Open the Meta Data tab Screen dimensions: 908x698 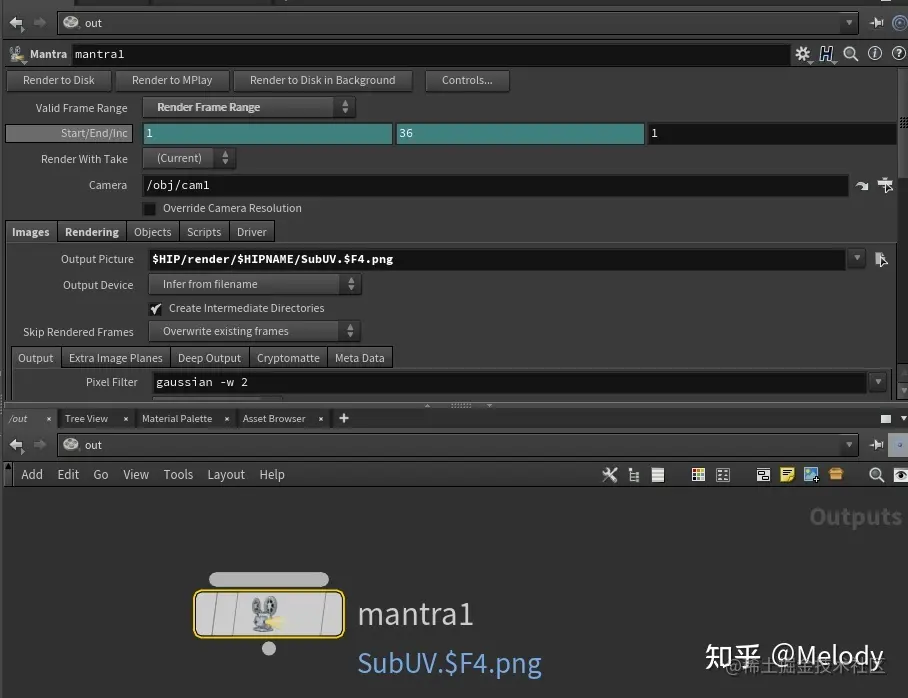pyautogui.click(x=360, y=358)
